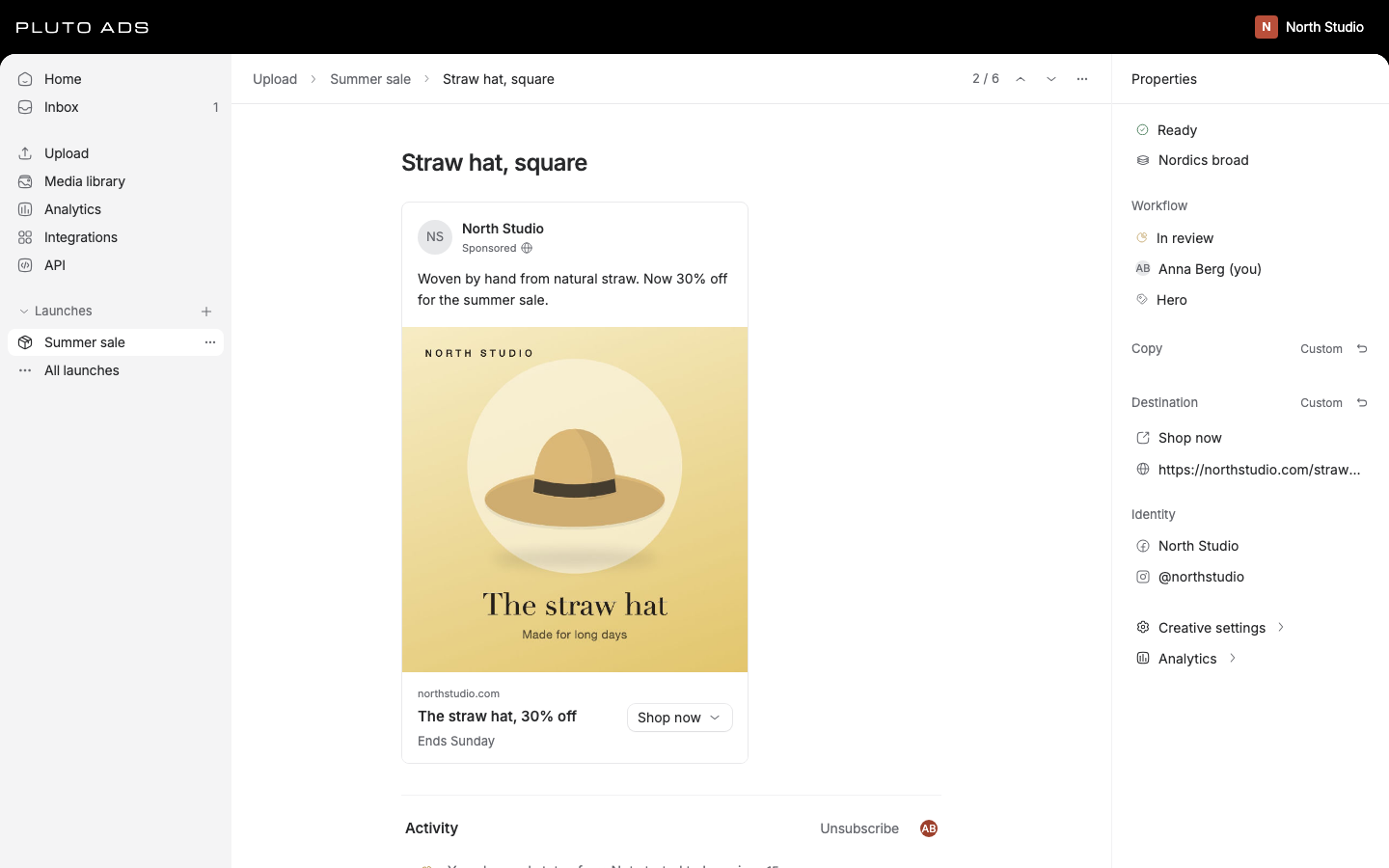The width and height of the screenshot is (1389, 868).
Task: Open the Integrations grid icon
Action: pos(25,237)
